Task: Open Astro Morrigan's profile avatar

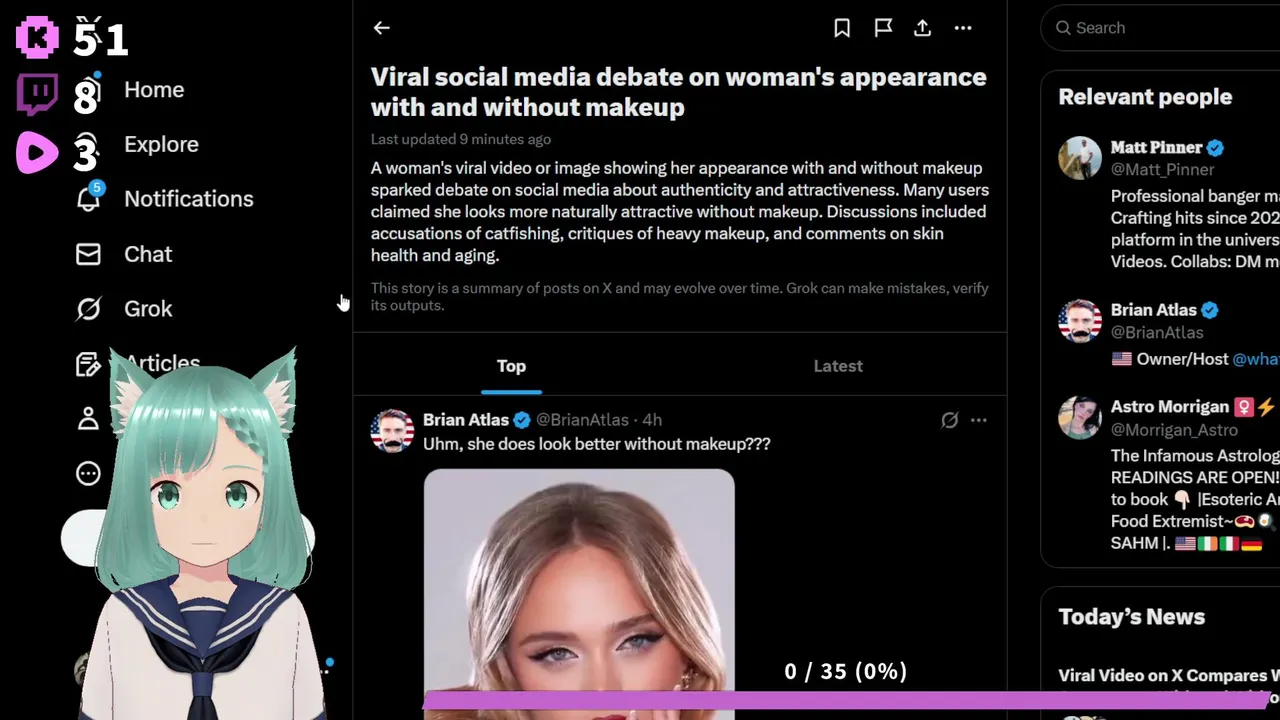Action: tap(1080, 417)
